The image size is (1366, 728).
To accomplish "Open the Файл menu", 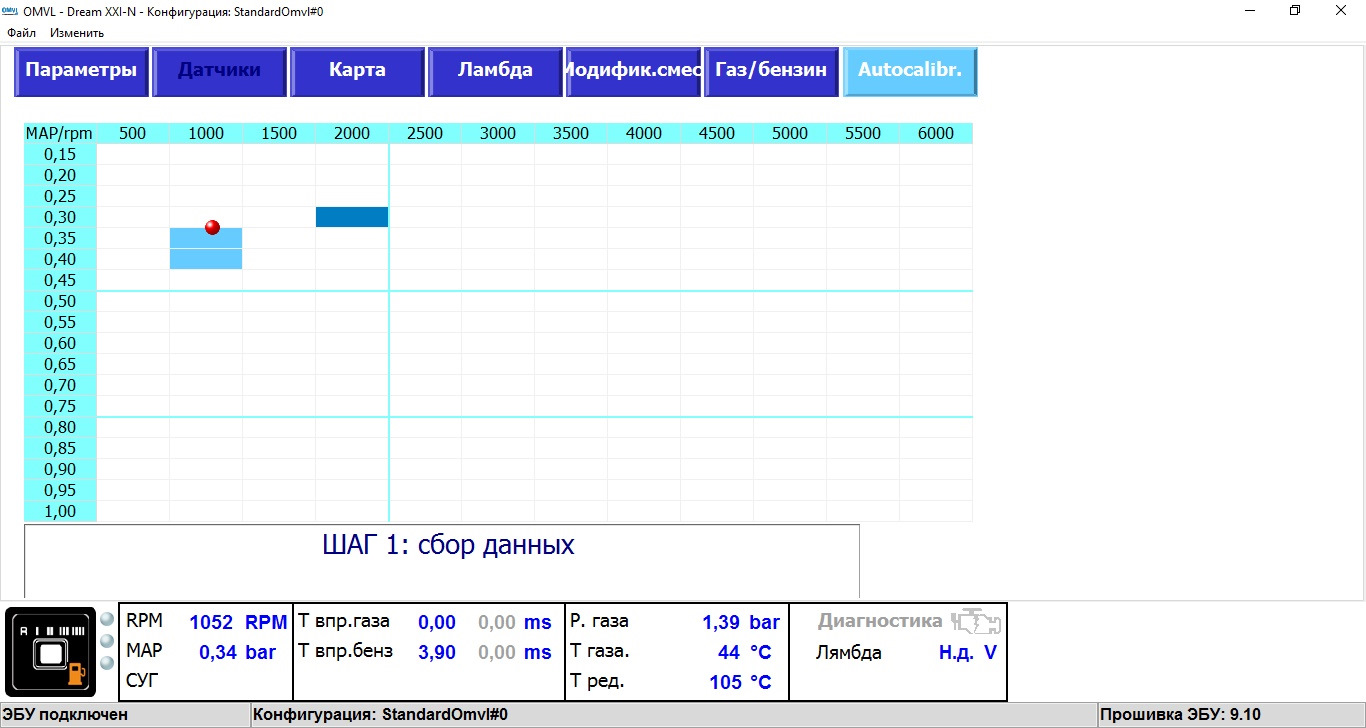I will (22, 32).
